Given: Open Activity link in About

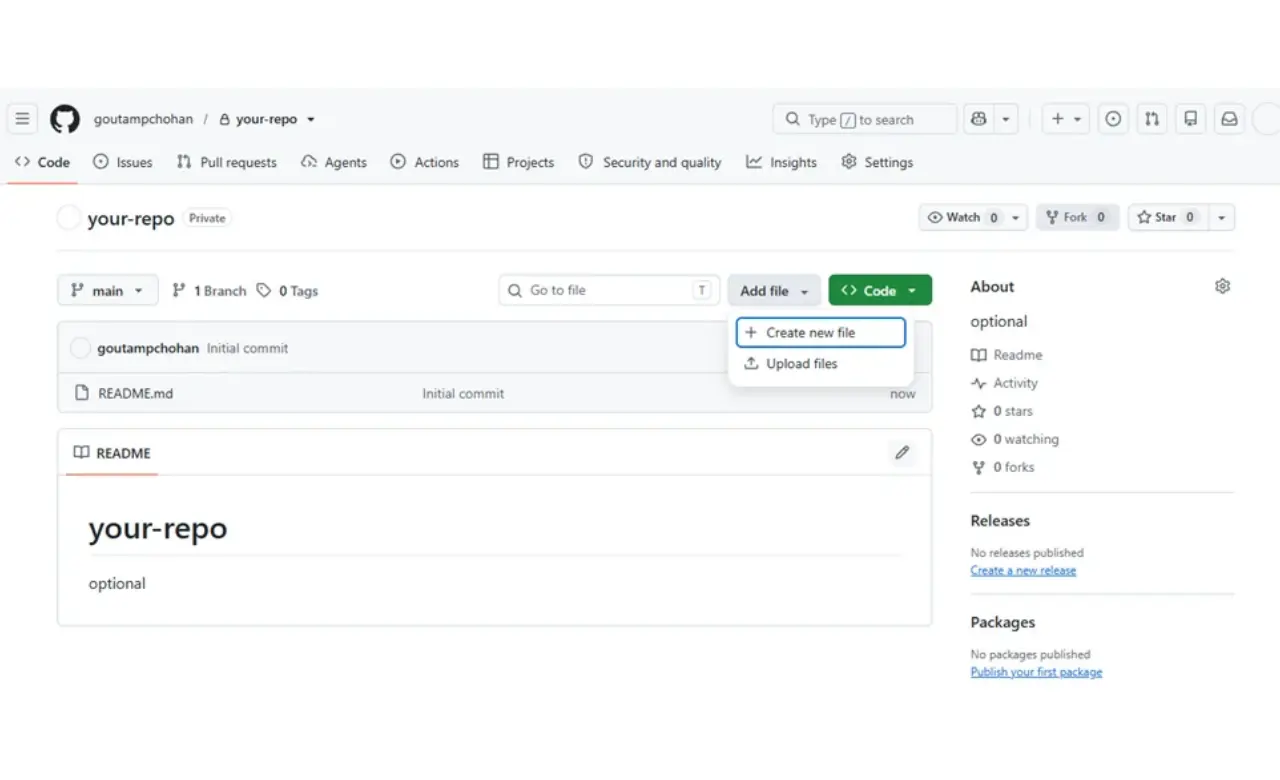Looking at the screenshot, I should (1005, 383).
